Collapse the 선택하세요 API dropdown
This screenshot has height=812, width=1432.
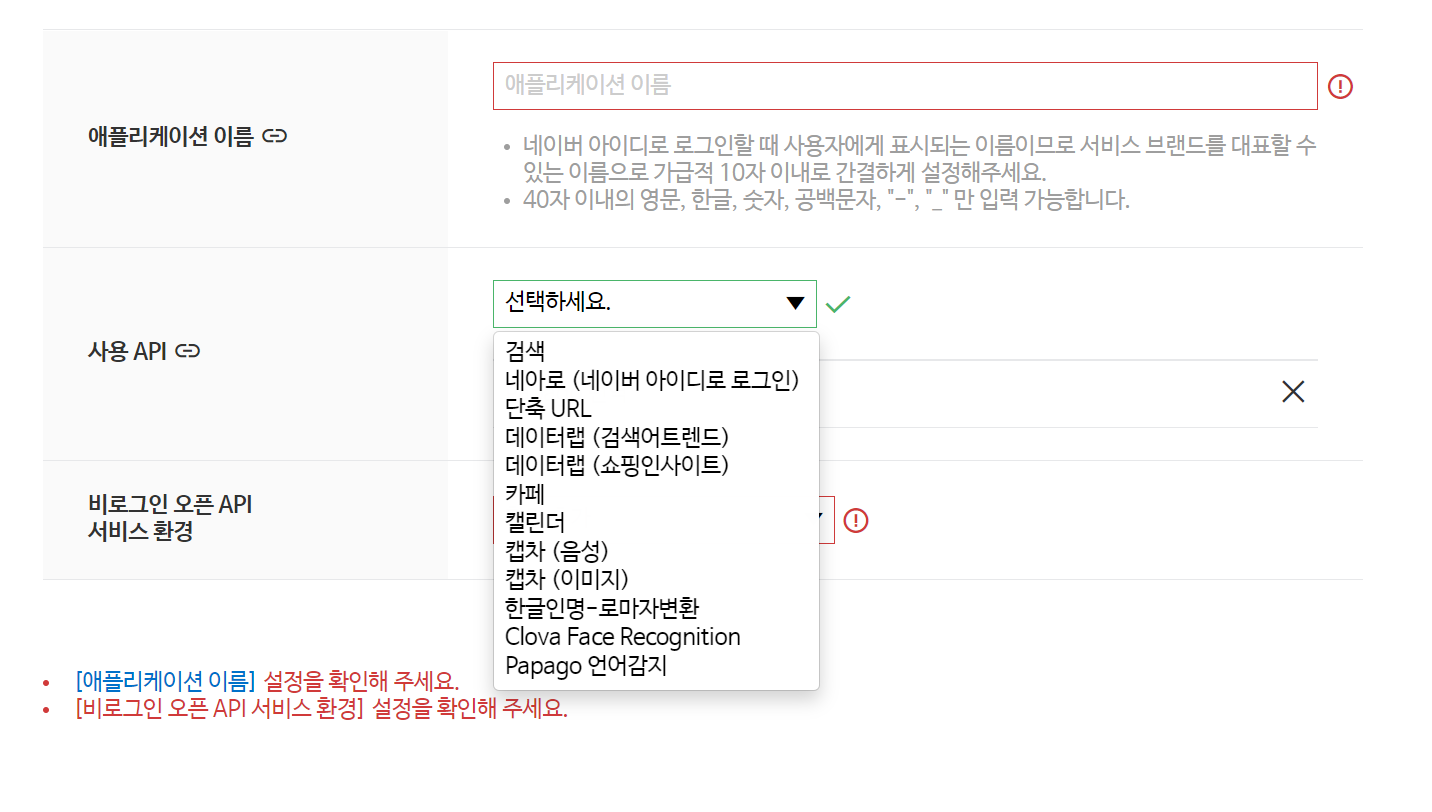click(655, 304)
